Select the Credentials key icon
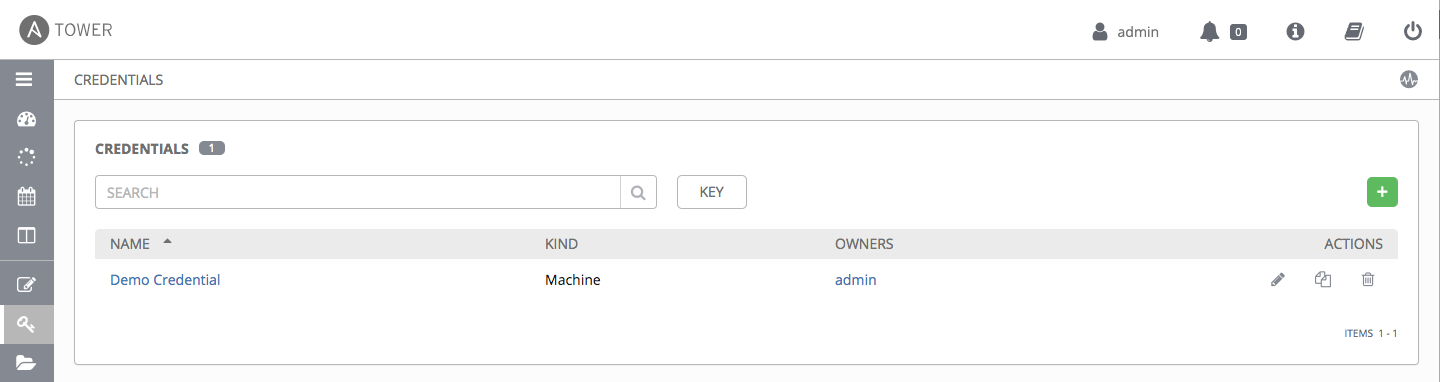Viewport: 1440px width, 382px height. 26,324
